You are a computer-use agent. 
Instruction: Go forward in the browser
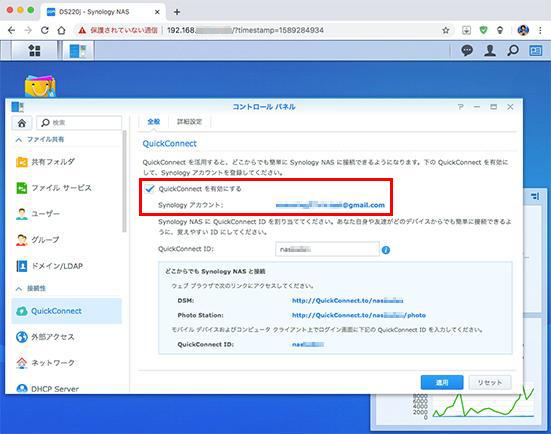click(28, 30)
